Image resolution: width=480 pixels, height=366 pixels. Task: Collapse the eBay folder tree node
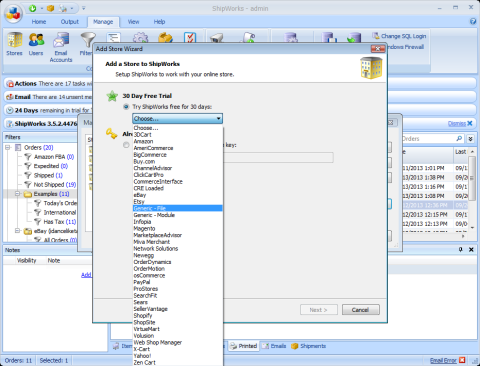[18, 231]
